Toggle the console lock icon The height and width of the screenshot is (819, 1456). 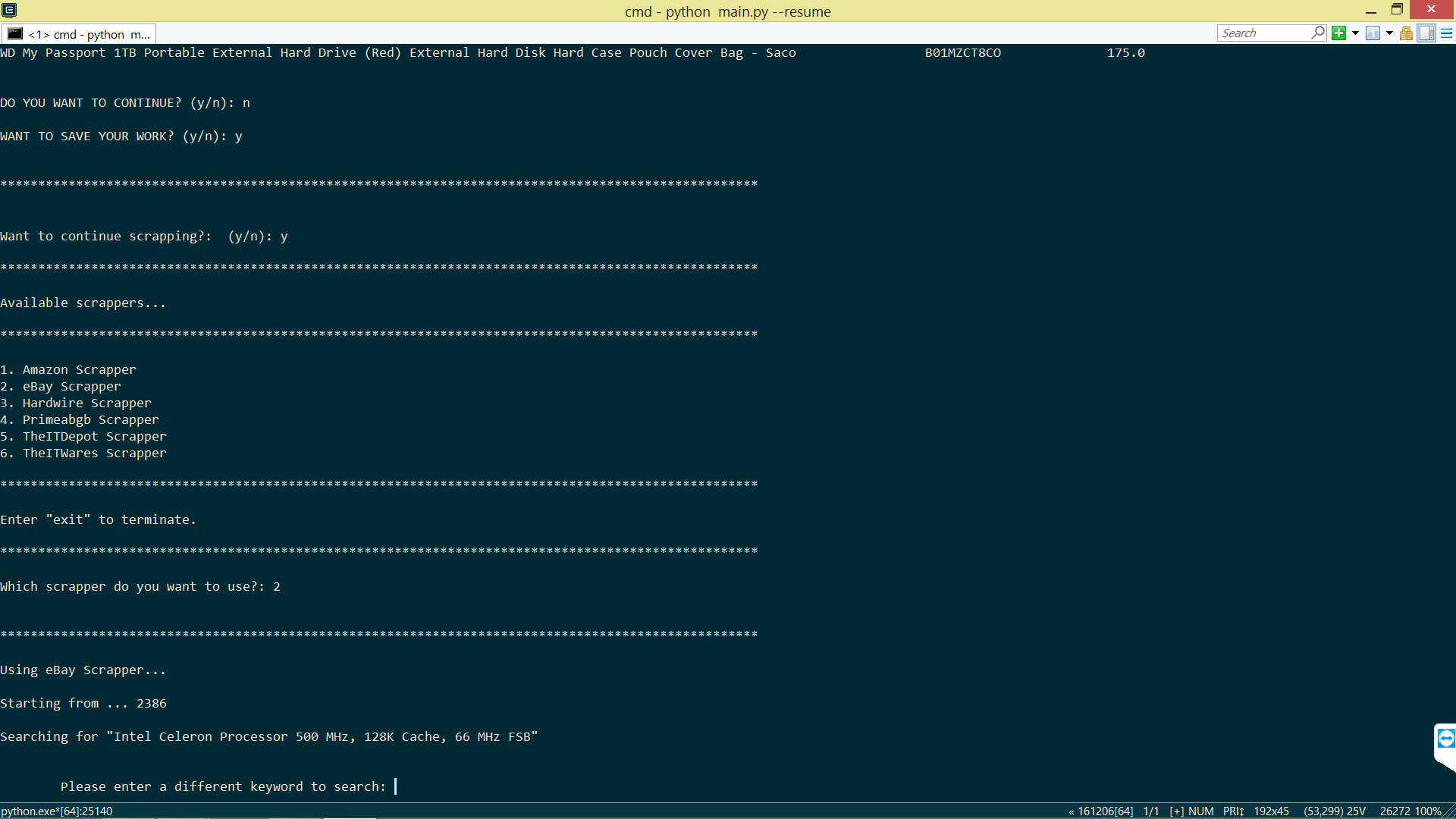pyautogui.click(x=1406, y=33)
